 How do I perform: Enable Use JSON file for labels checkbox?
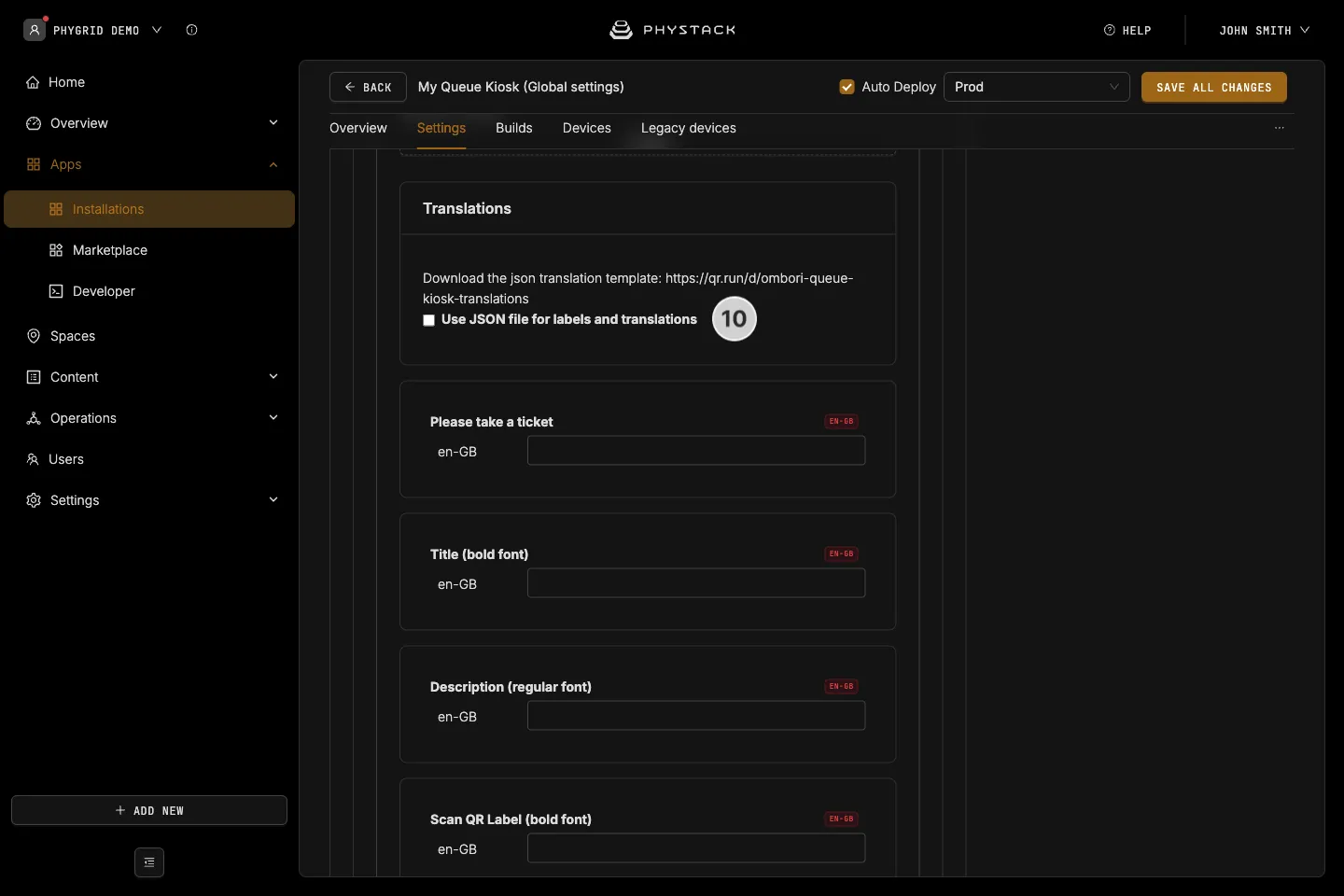coord(429,320)
